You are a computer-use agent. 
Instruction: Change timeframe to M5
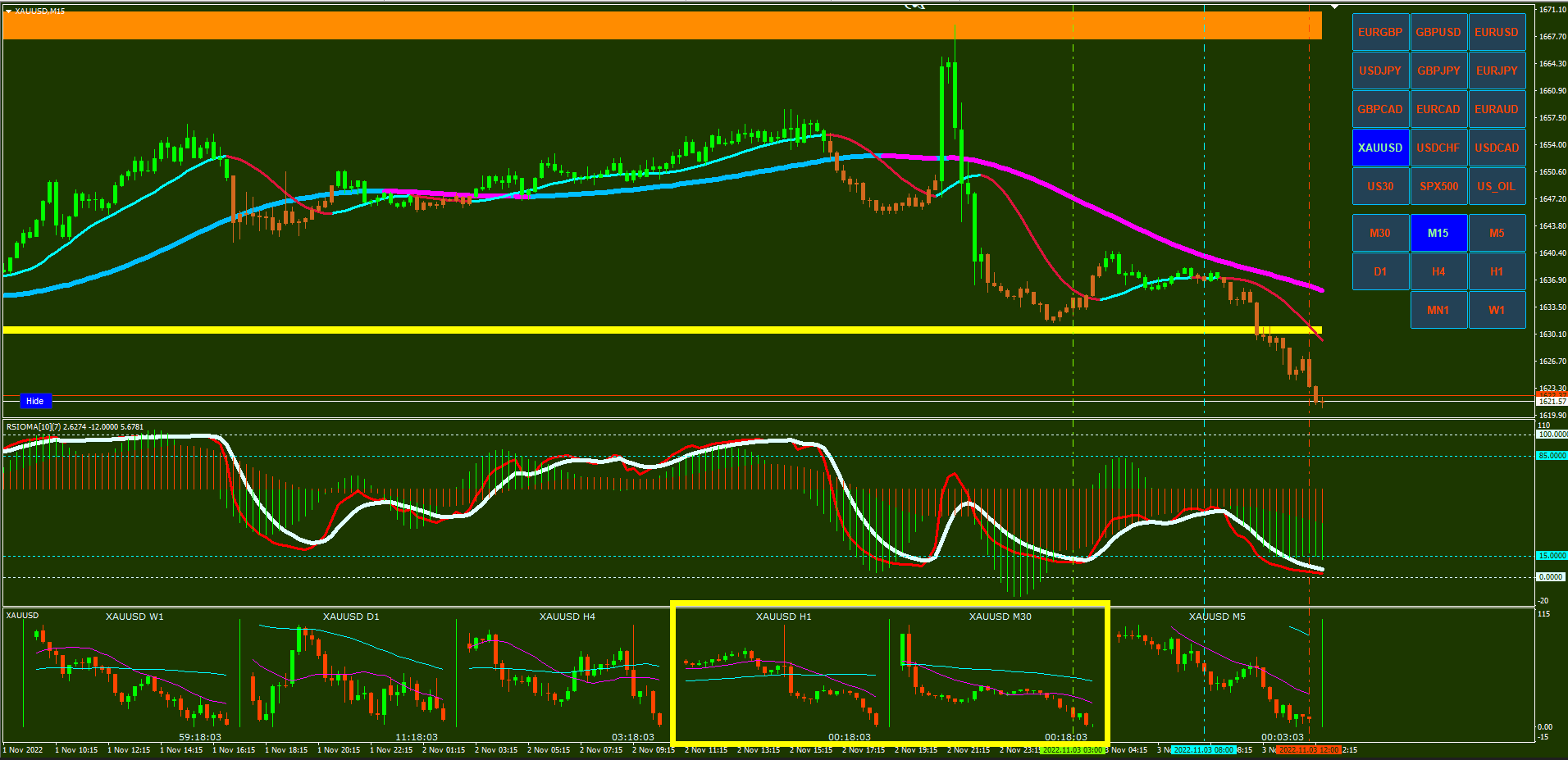pos(1497,233)
